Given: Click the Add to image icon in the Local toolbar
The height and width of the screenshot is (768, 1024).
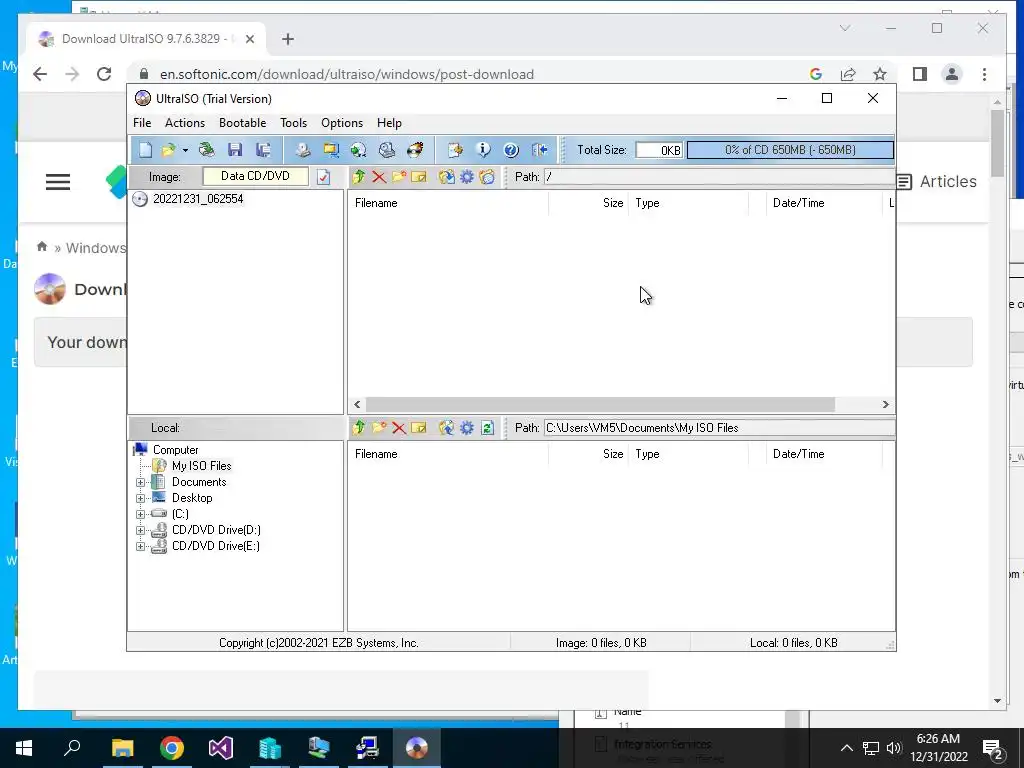Looking at the screenshot, I should (447, 428).
